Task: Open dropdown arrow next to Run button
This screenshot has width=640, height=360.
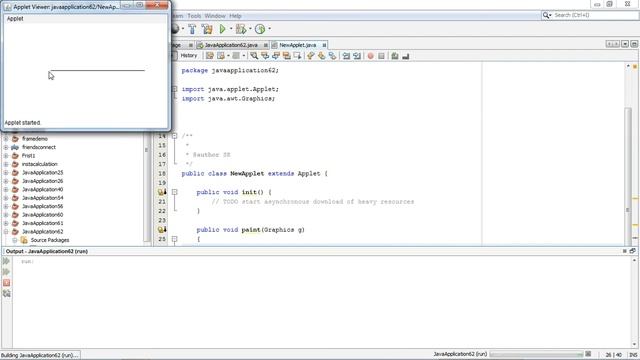Action: click(231, 29)
